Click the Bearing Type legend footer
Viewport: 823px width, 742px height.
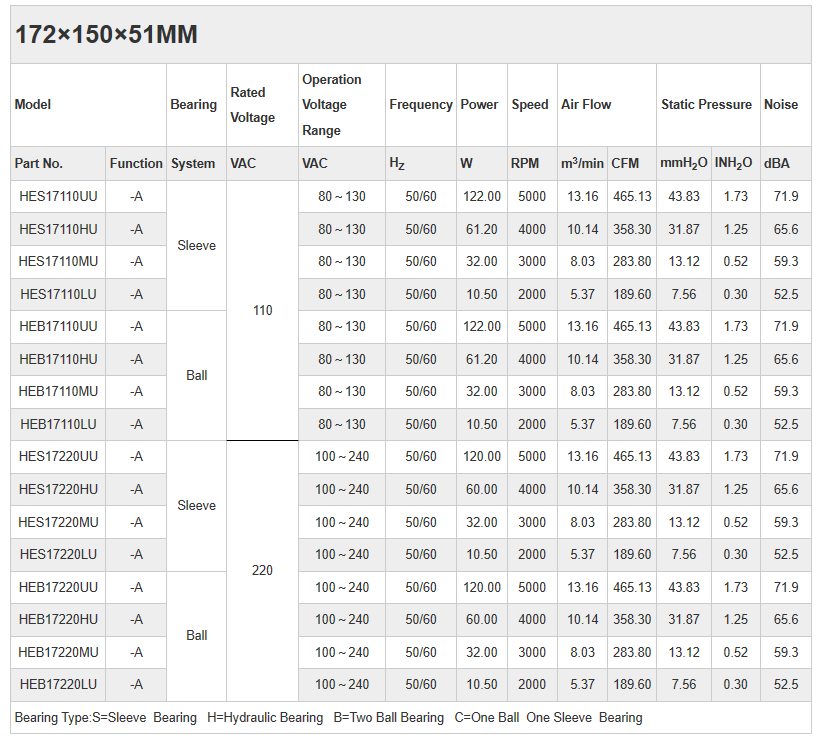point(328,718)
